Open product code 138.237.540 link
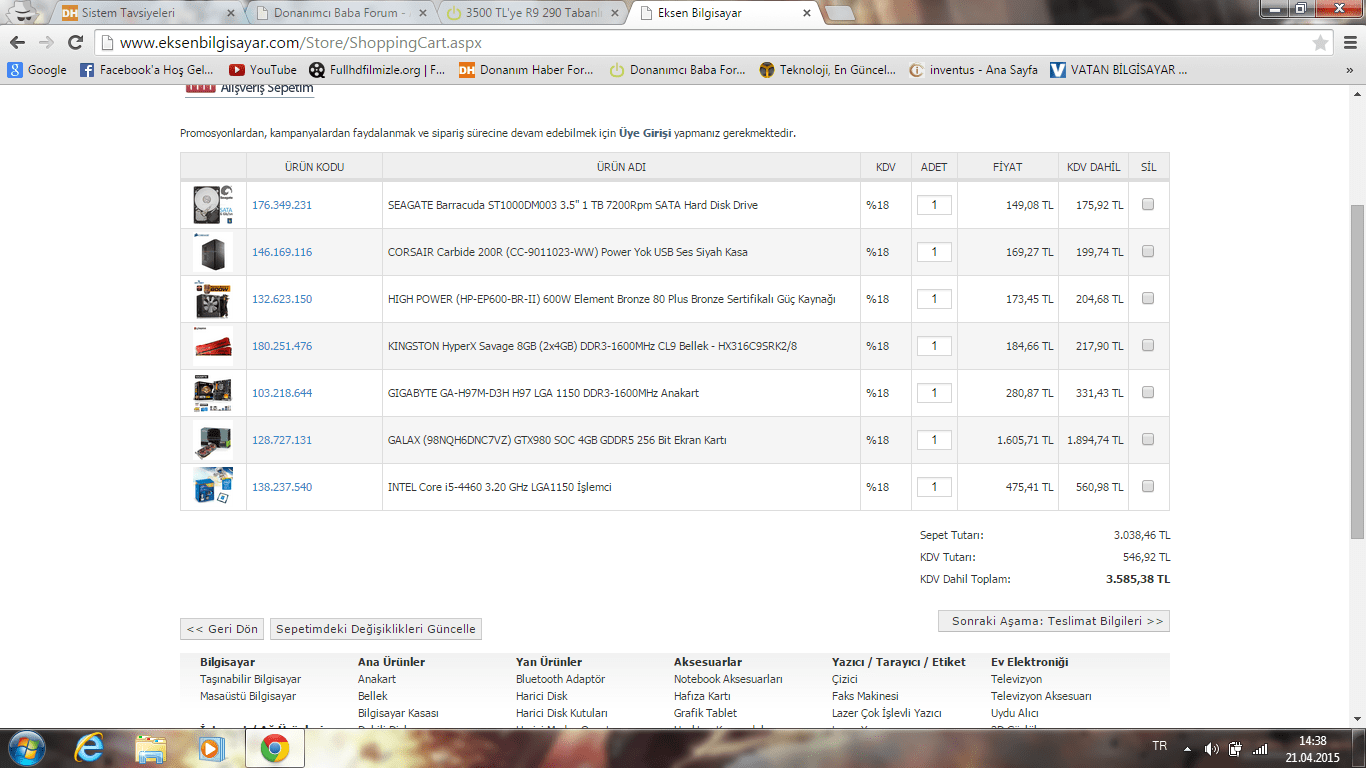Screen dimensions: 1366x768 click(282, 487)
